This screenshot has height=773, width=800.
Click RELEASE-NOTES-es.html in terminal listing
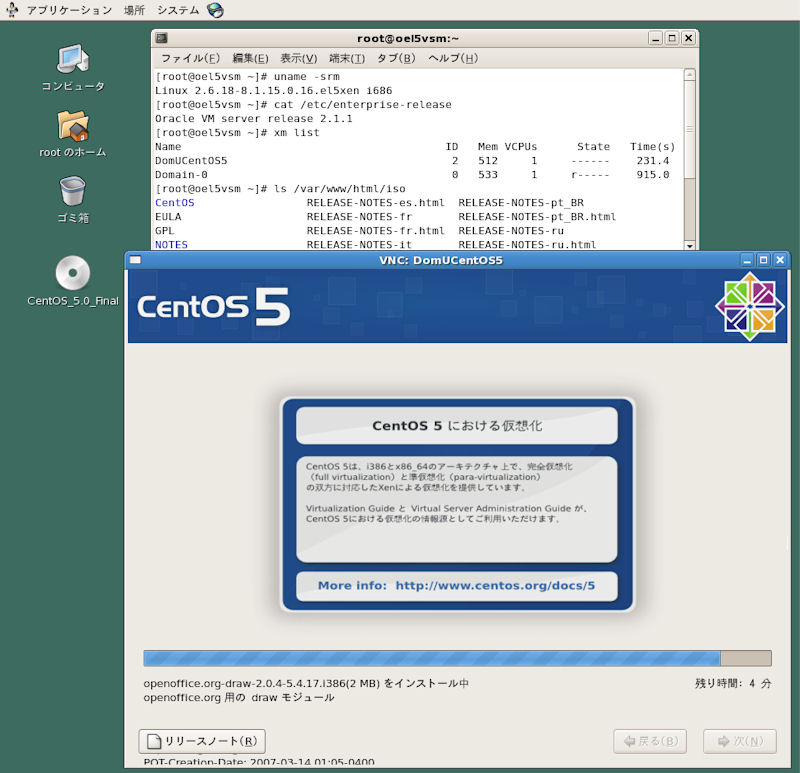[376, 203]
